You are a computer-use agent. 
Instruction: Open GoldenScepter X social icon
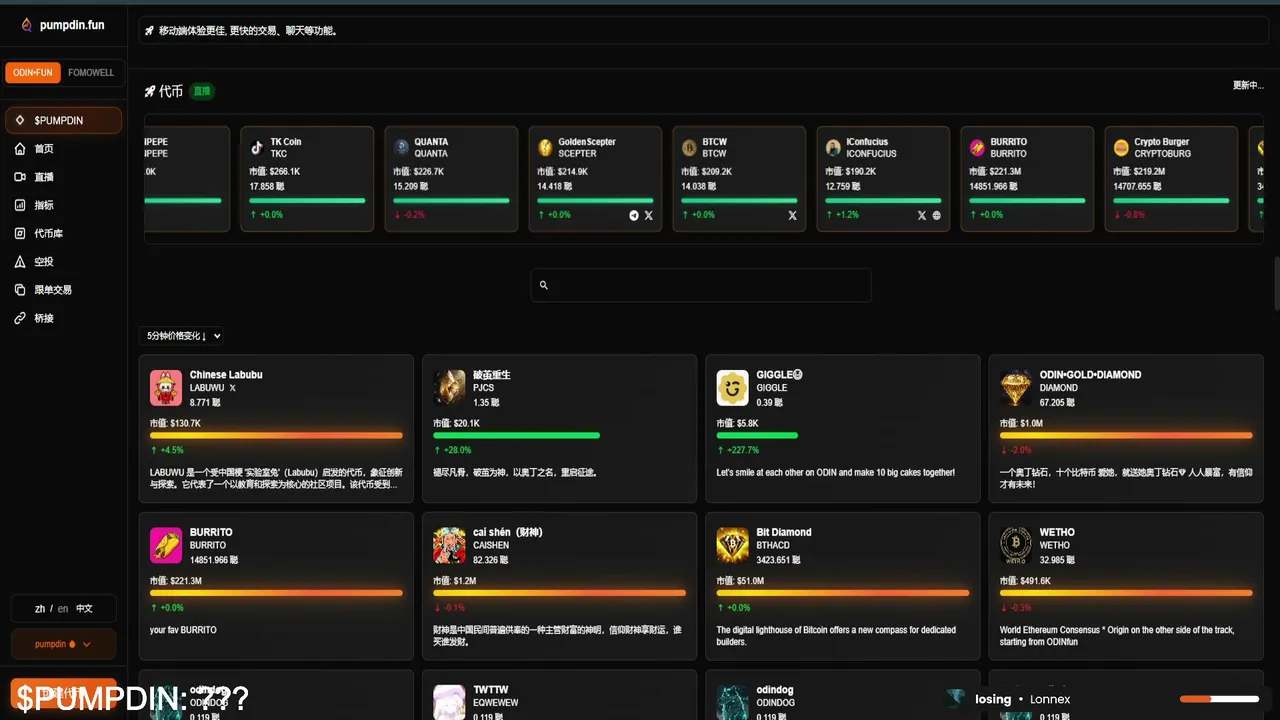coord(648,215)
